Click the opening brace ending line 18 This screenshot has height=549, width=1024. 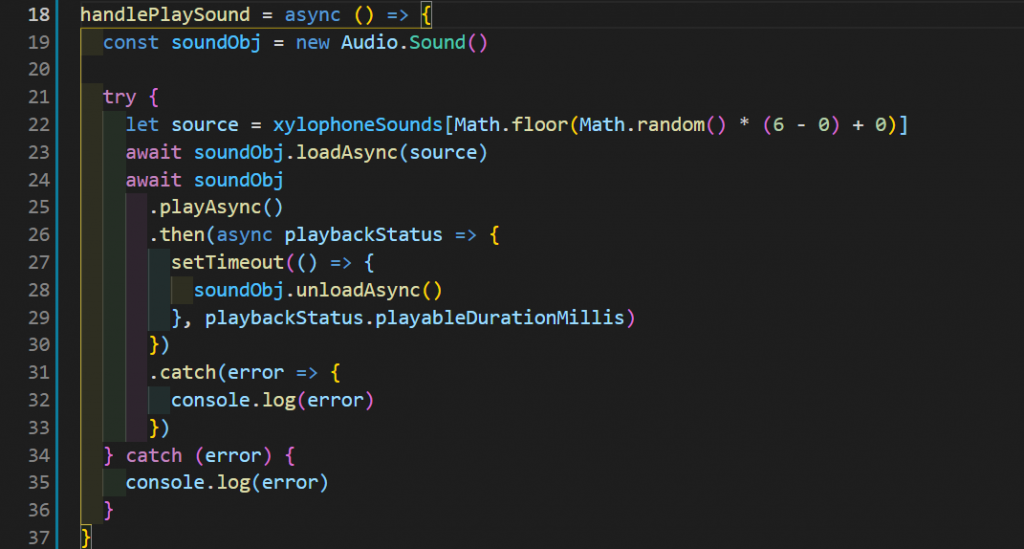(x=426, y=14)
